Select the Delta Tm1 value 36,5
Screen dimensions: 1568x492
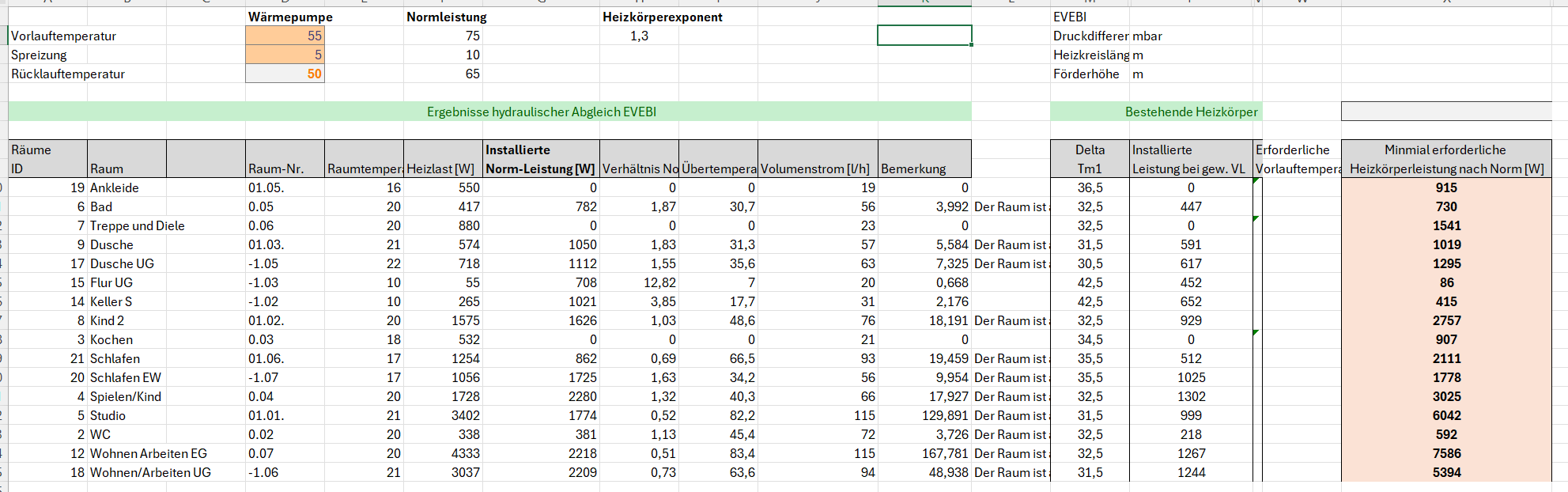coord(1090,187)
